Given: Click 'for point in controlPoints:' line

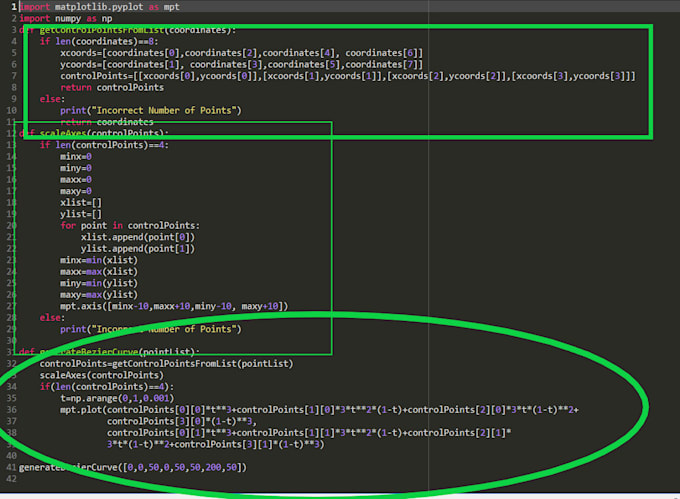Looking at the screenshot, I should [x=130, y=226].
